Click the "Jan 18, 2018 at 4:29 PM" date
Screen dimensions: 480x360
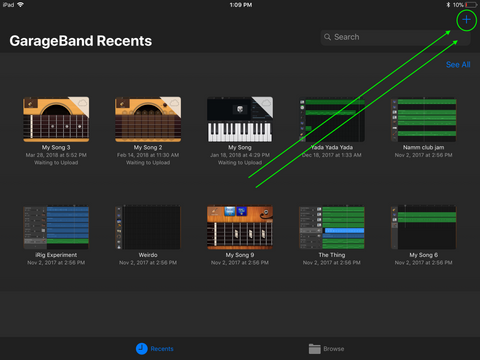tap(240, 155)
